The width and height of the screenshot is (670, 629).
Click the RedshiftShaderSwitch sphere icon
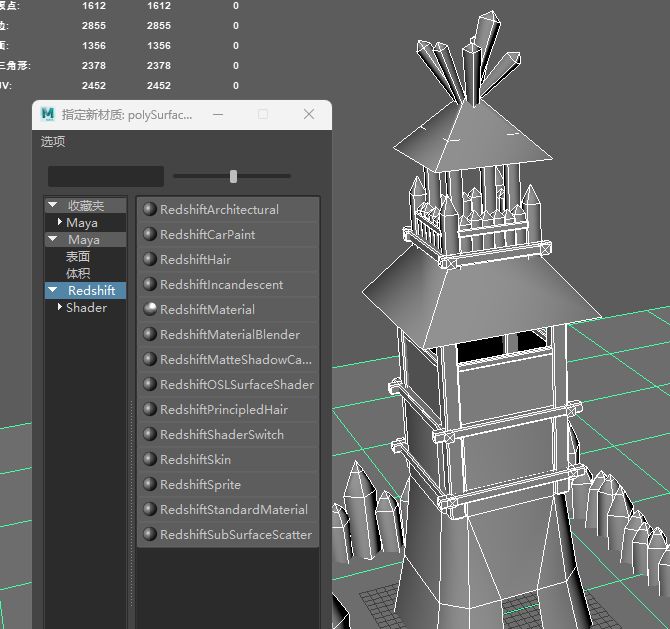click(x=150, y=434)
